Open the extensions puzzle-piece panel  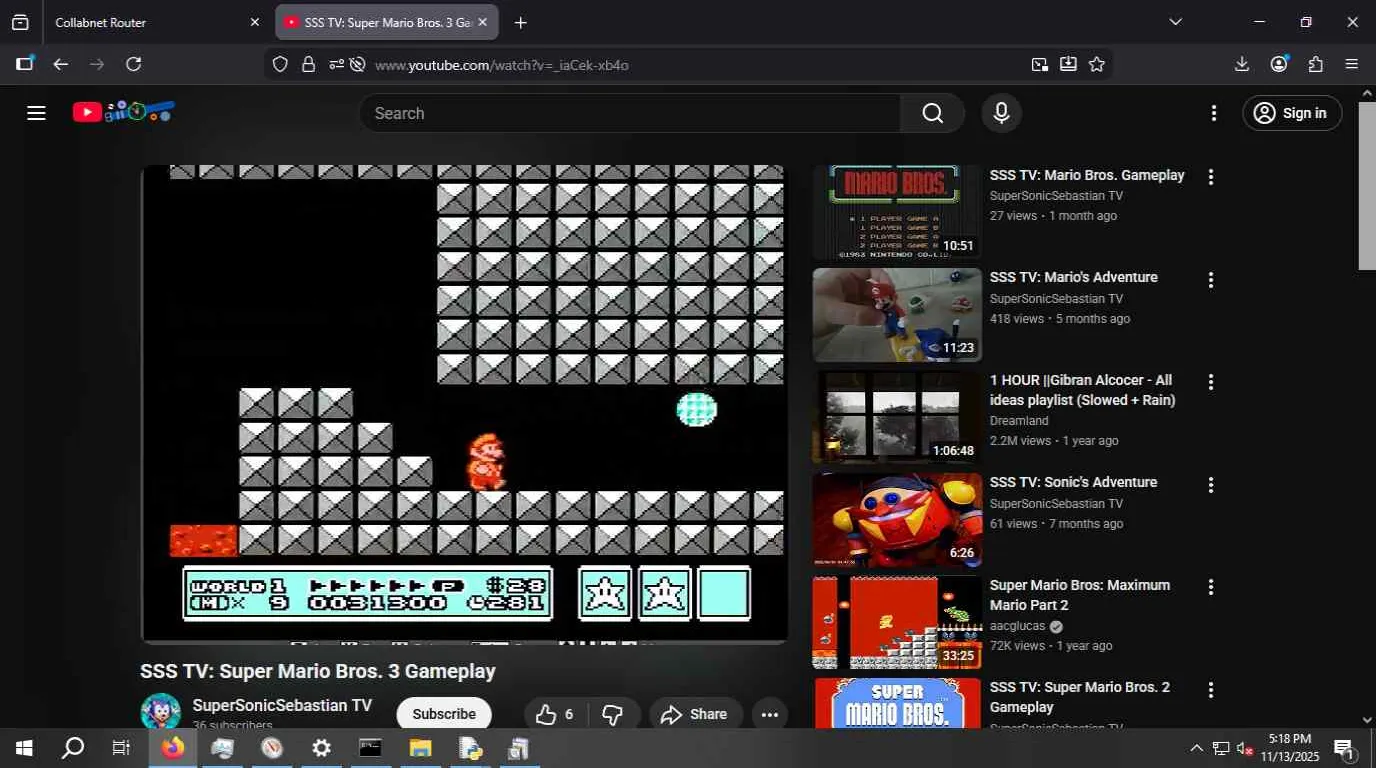pos(1316,64)
